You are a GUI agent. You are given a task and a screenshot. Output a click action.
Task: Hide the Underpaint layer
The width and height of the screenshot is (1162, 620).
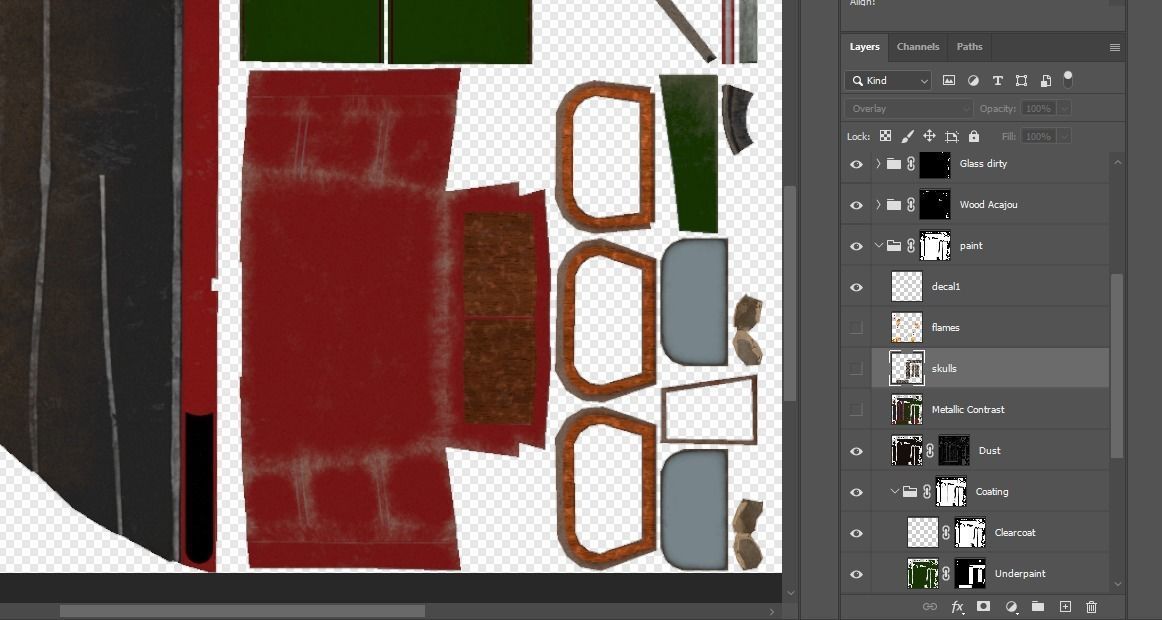pyautogui.click(x=857, y=573)
